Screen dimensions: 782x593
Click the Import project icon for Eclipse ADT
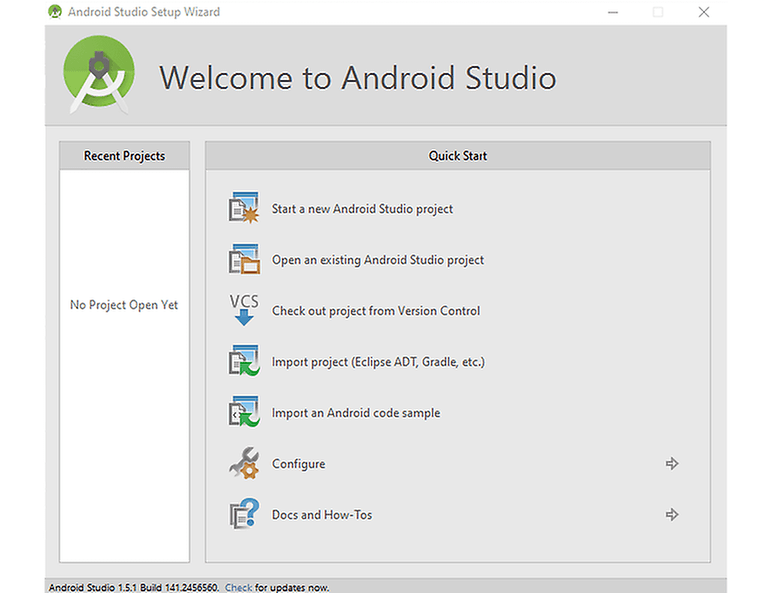(244, 361)
